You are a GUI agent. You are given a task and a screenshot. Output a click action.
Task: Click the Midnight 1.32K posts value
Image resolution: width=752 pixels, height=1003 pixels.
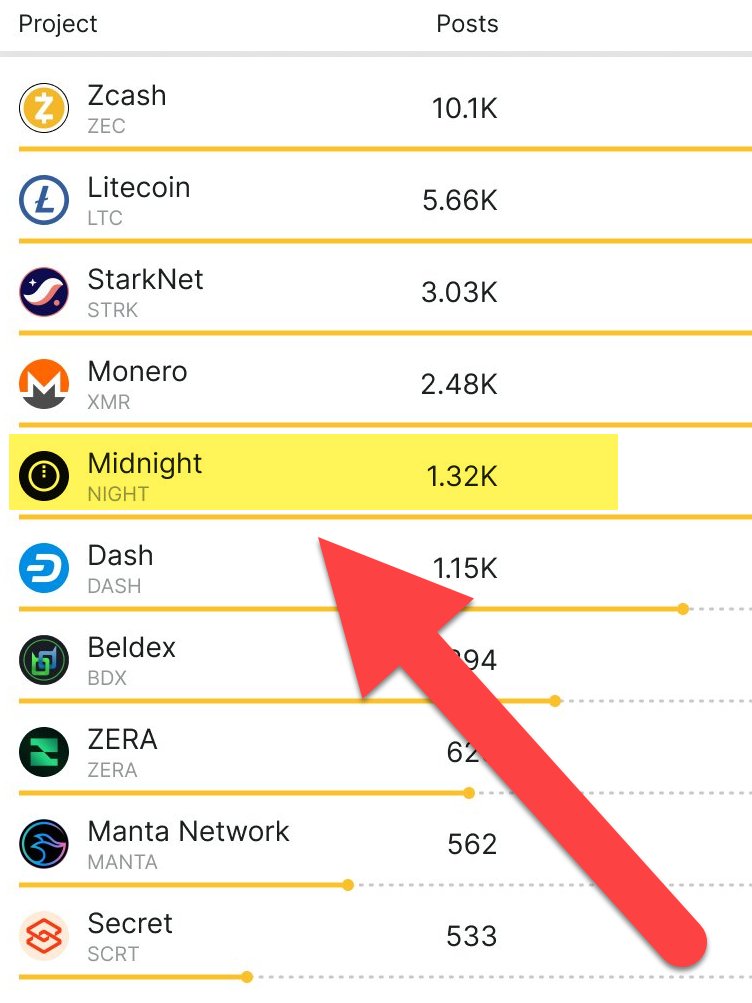pos(461,477)
